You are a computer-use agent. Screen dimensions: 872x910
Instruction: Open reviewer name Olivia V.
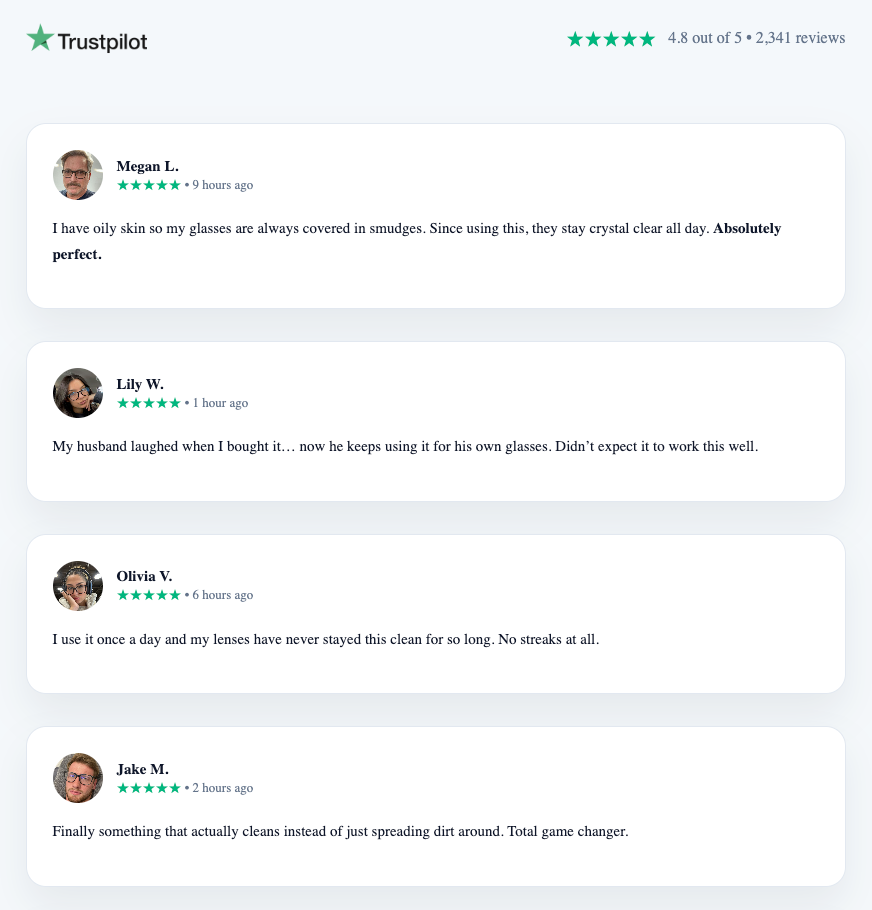[x=144, y=576]
